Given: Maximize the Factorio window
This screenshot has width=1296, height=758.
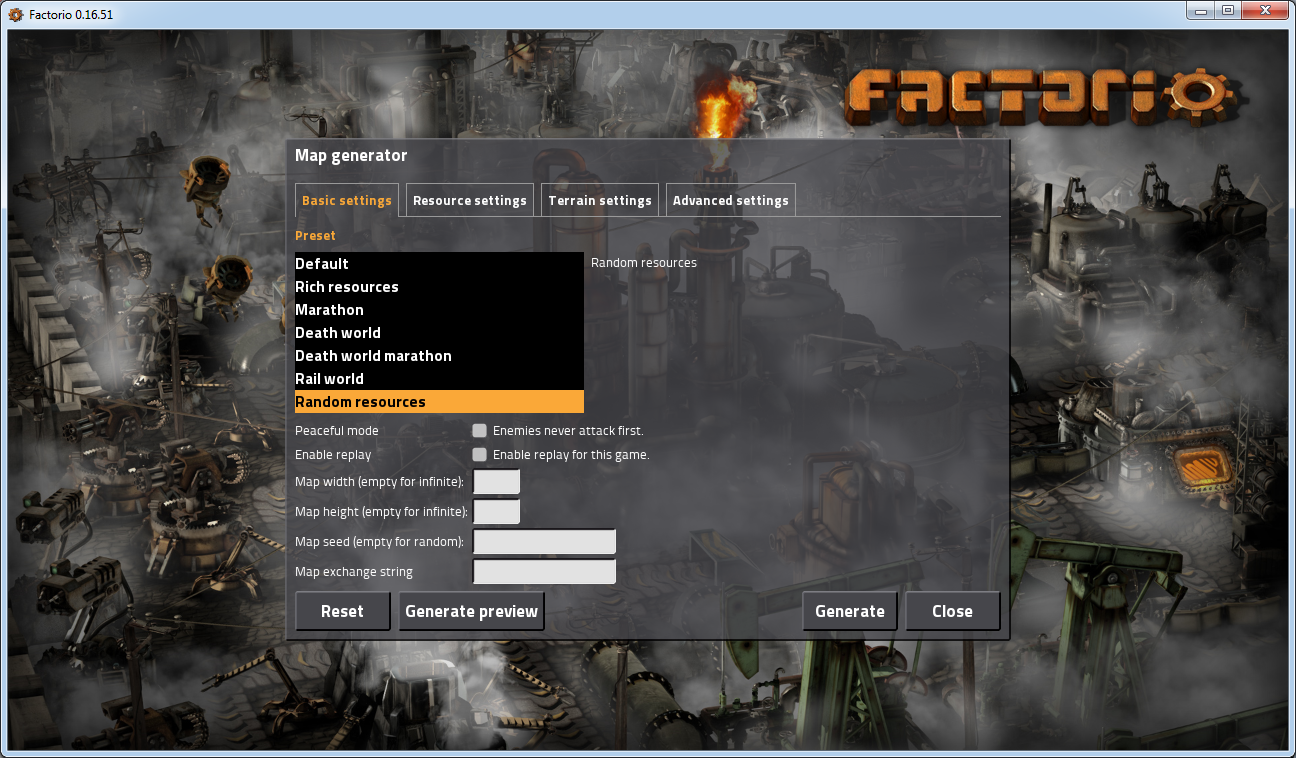Looking at the screenshot, I should (x=1227, y=10).
